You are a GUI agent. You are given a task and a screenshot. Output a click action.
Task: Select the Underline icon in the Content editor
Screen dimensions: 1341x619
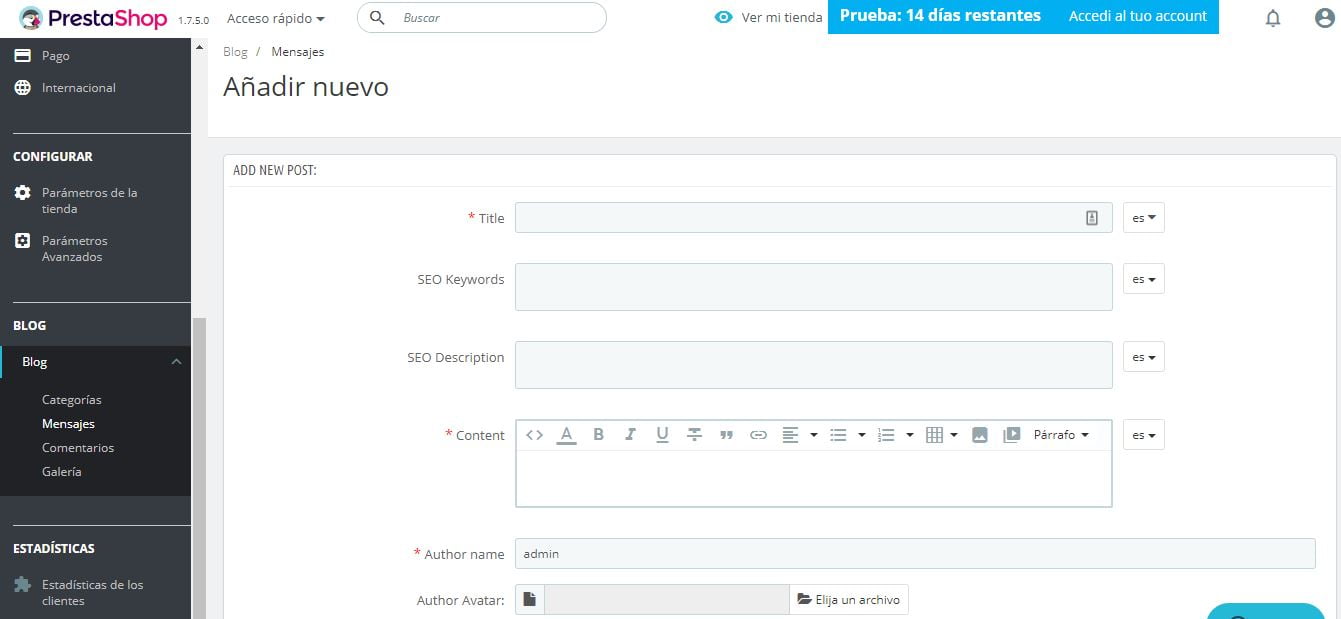662,434
